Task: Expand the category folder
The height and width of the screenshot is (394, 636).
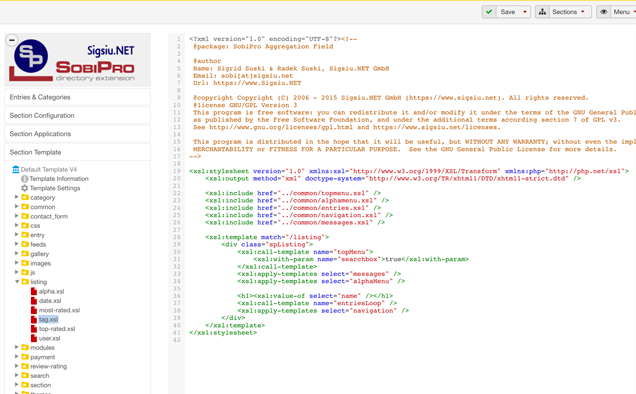Action: (x=17, y=197)
